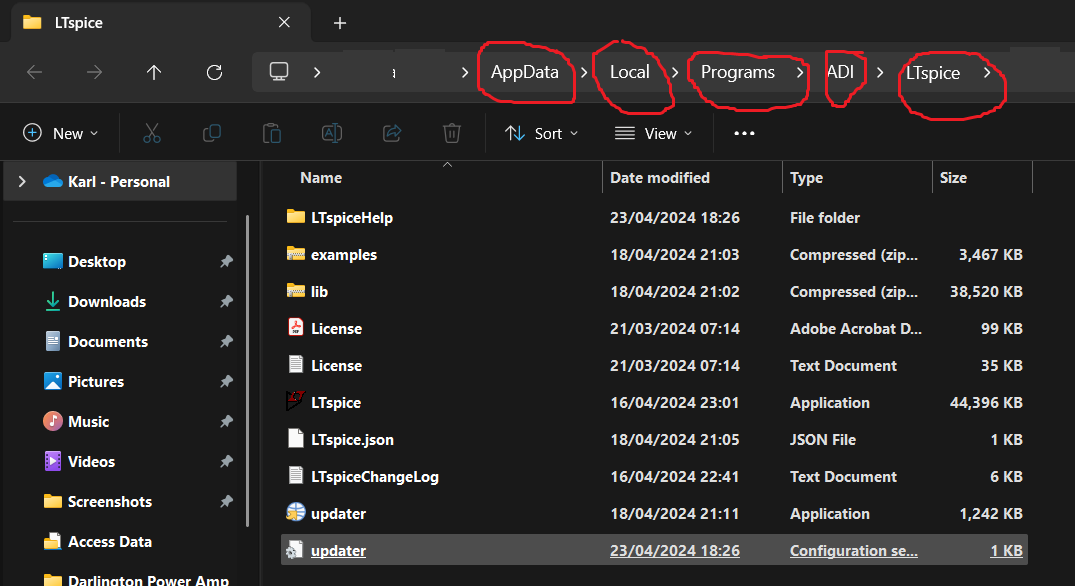Open Documents in the navigation pane

tap(108, 341)
